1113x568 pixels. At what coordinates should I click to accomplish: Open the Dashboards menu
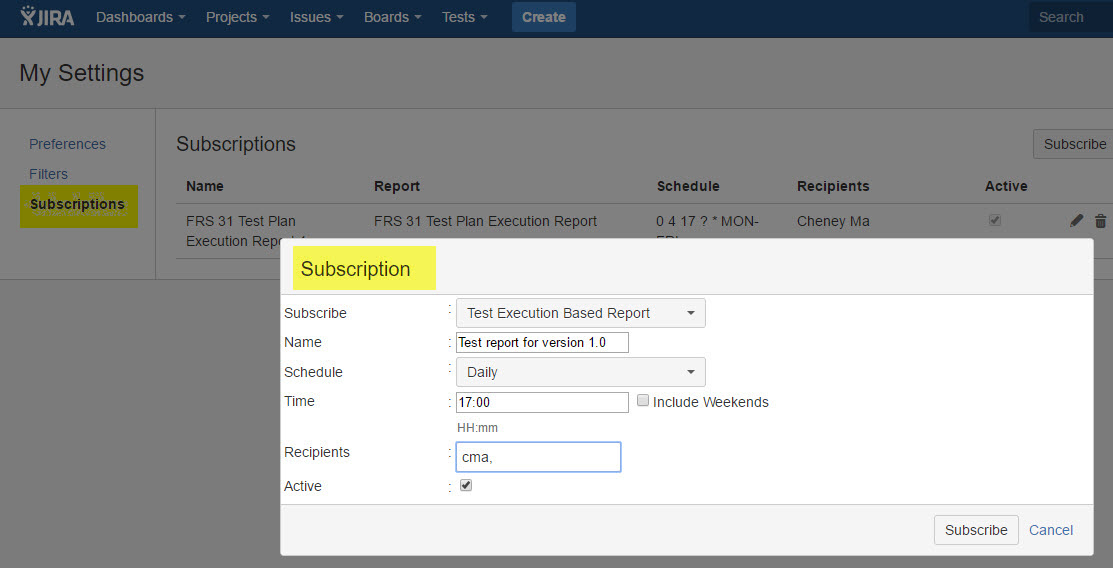pos(140,17)
